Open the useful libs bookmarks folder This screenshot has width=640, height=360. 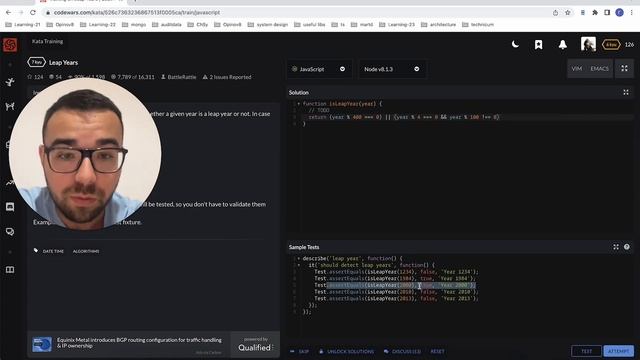[x=309, y=24]
